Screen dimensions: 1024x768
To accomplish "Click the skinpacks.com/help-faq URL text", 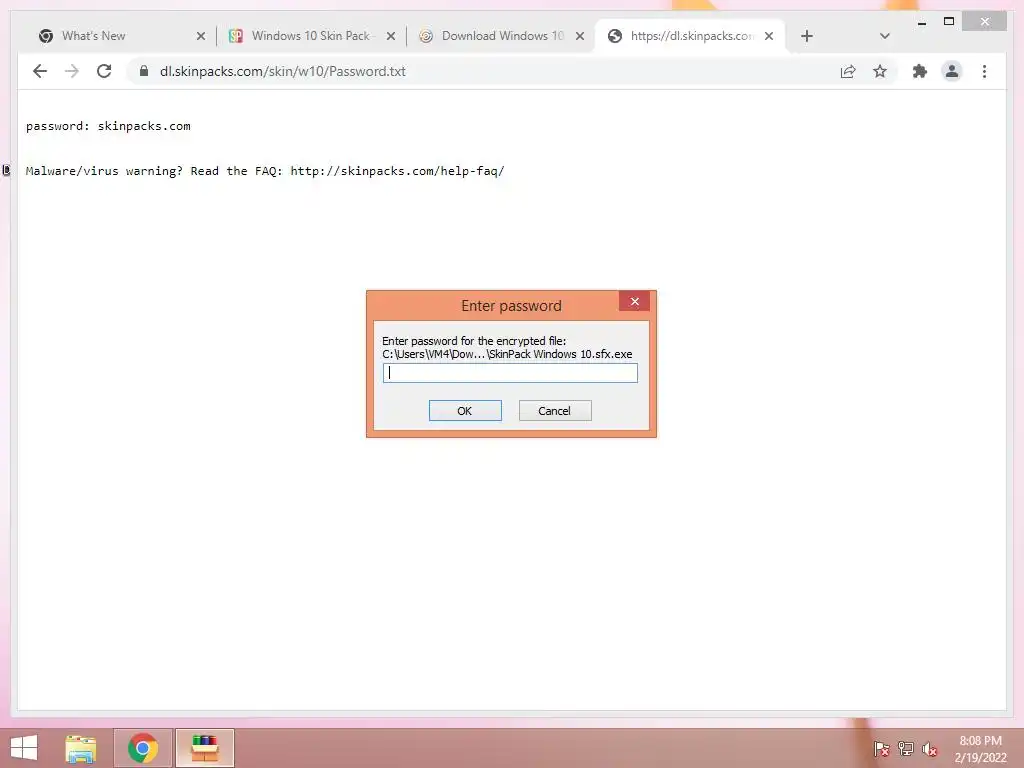I will coord(397,171).
